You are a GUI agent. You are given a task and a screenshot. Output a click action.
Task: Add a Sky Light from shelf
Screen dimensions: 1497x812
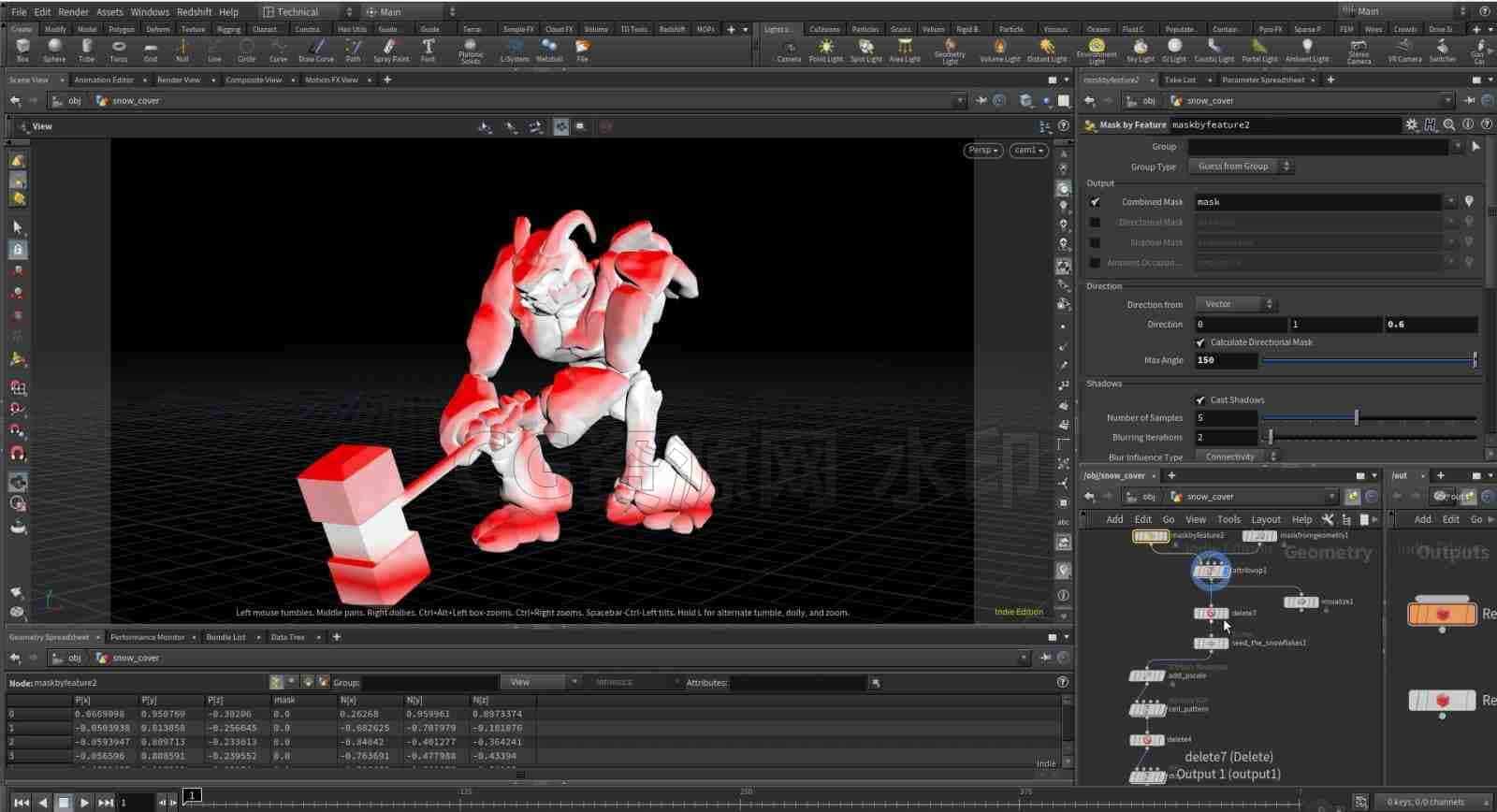1140,50
